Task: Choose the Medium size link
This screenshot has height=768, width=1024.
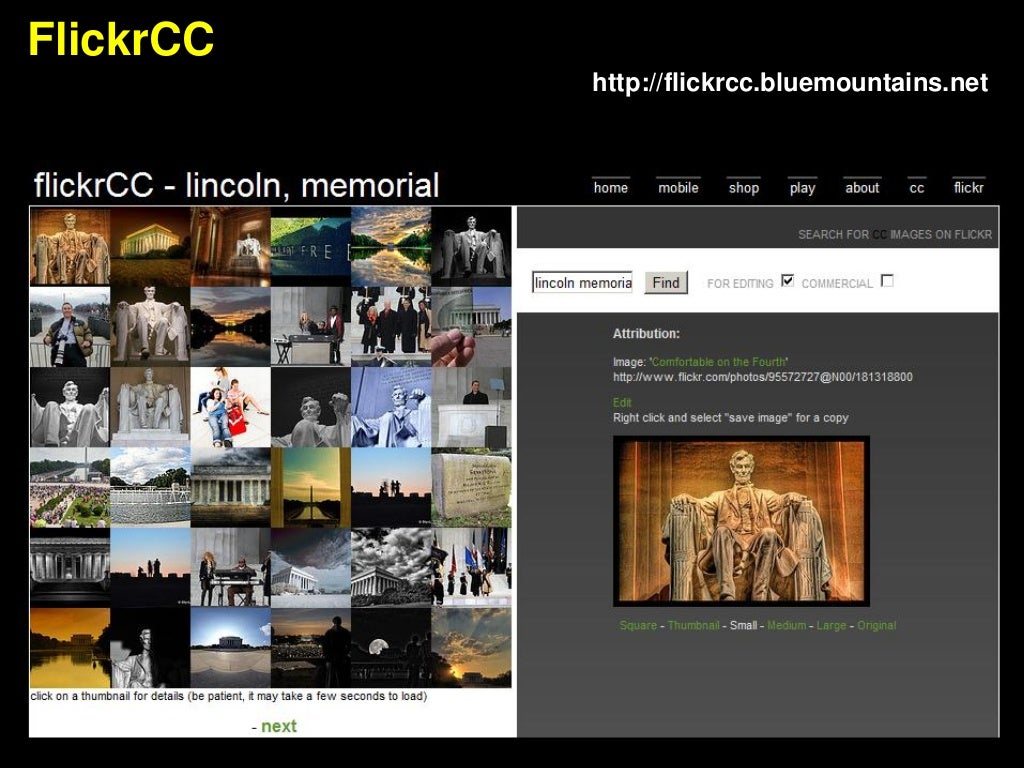Action: [786, 626]
